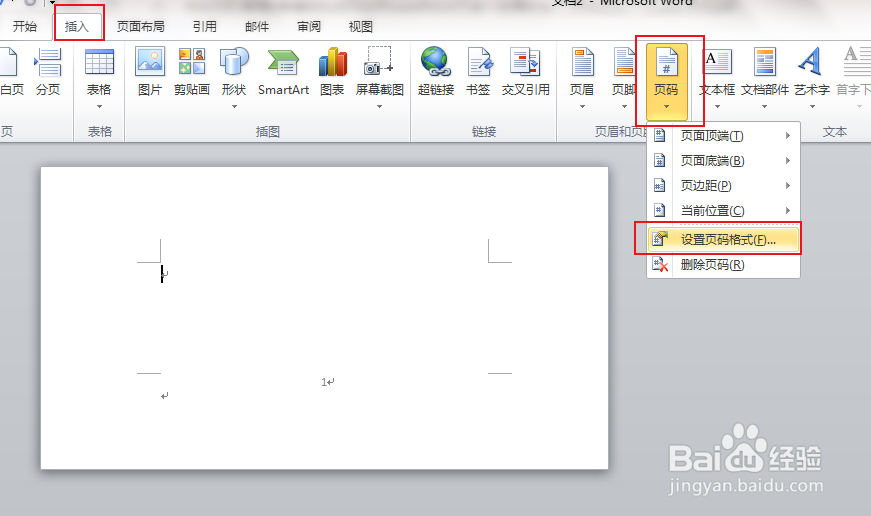Click the 页码 page number button
The height and width of the screenshot is (516, 871).
(x=667, y=81)
